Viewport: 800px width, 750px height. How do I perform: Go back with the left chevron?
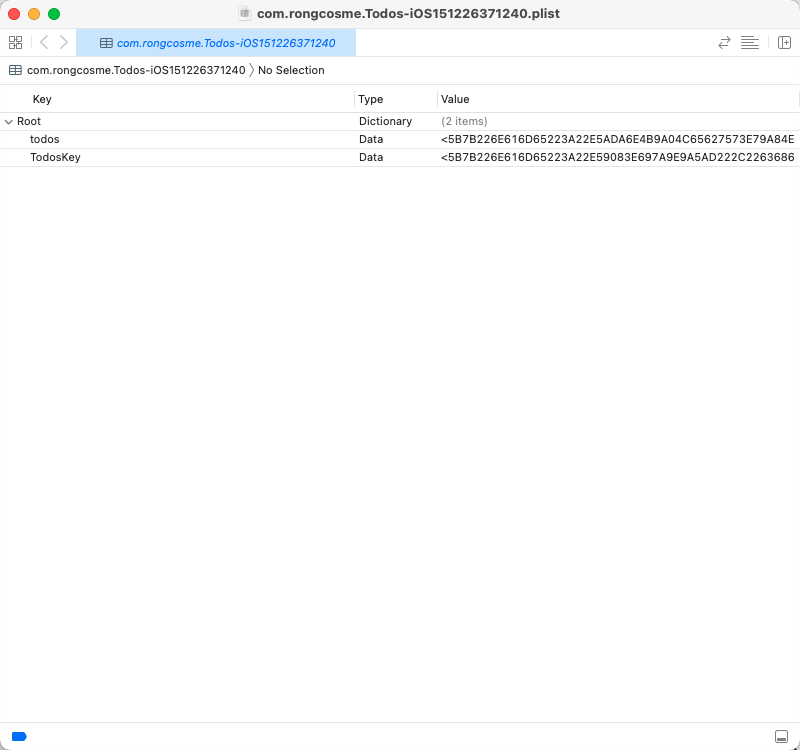(44, 42)
